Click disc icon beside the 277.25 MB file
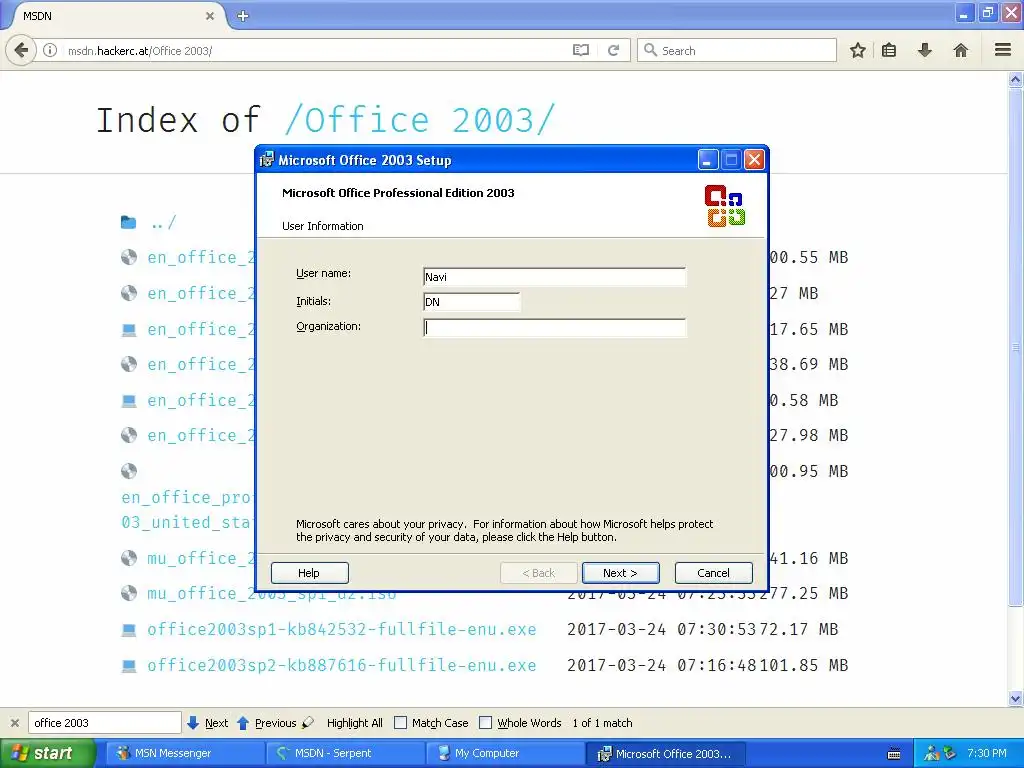The width and height of the screenshot is (1024, 768). [129, 593]
